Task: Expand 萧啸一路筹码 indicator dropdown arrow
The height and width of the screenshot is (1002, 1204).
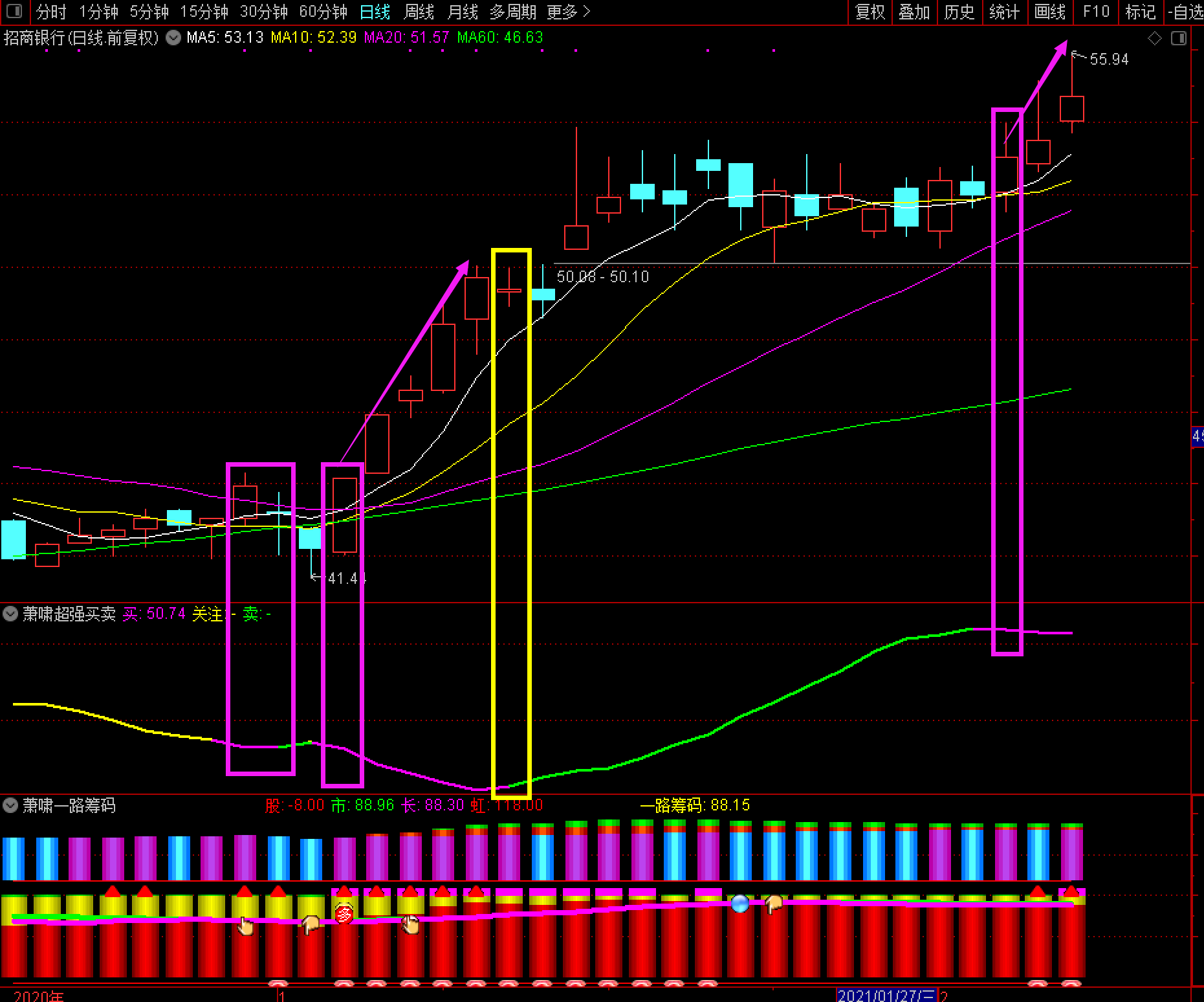Action: [10, 805]
